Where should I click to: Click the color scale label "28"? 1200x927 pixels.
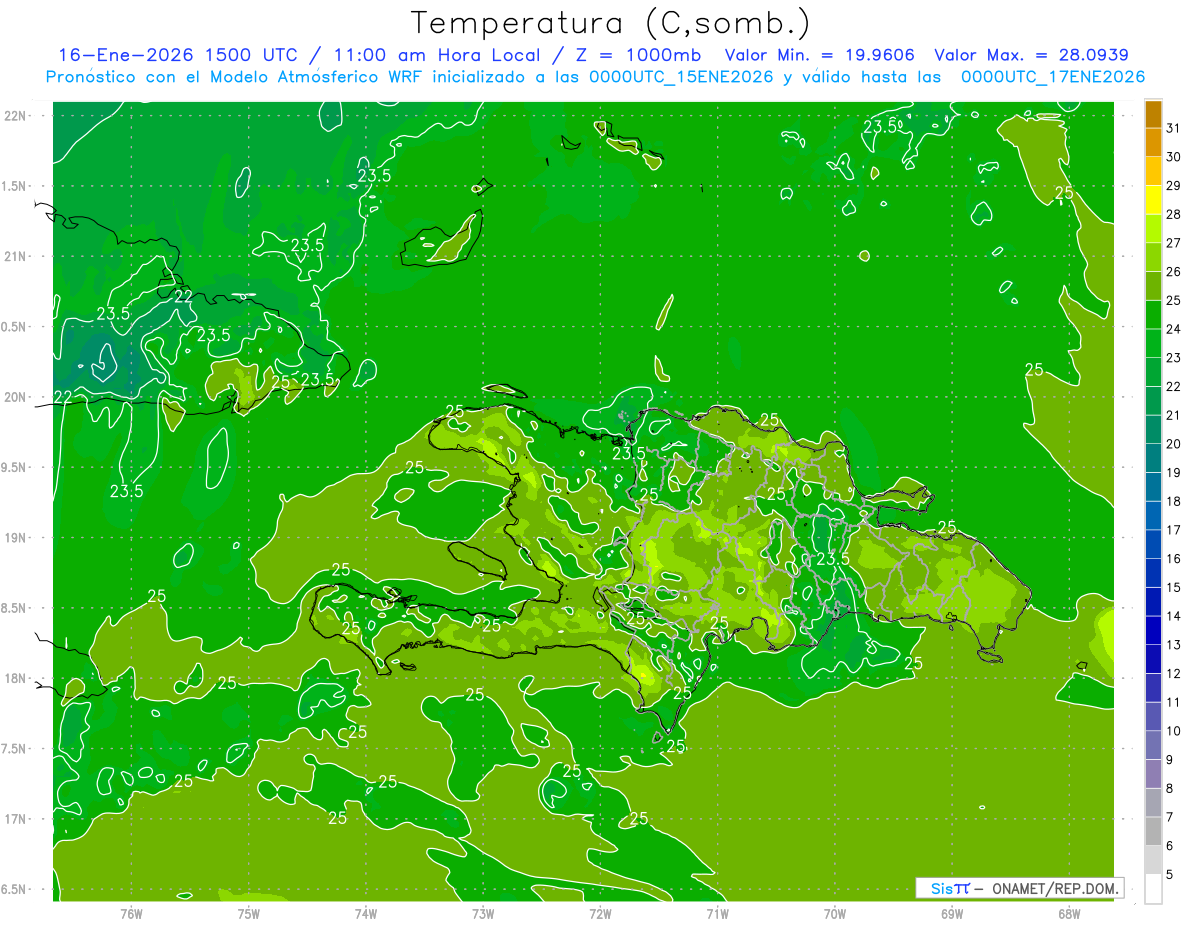tap(1173, 214)
